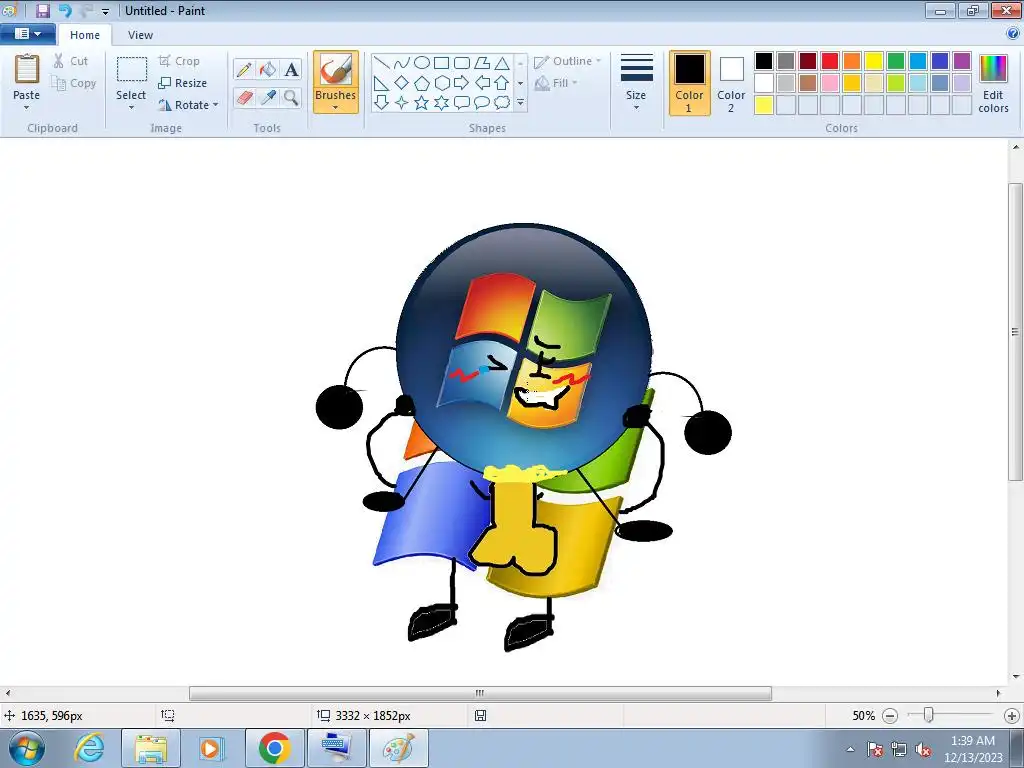Click the Brushes tool icon
Image resolution: width=1024 pixels, height=768 pixels.
336,70
